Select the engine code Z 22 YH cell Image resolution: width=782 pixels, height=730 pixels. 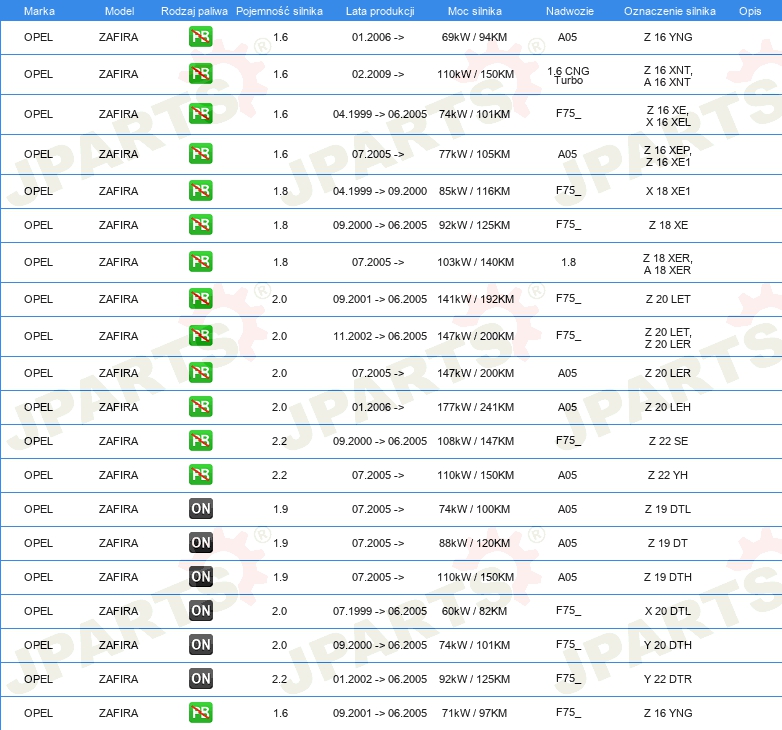click(x=668, y=475)
